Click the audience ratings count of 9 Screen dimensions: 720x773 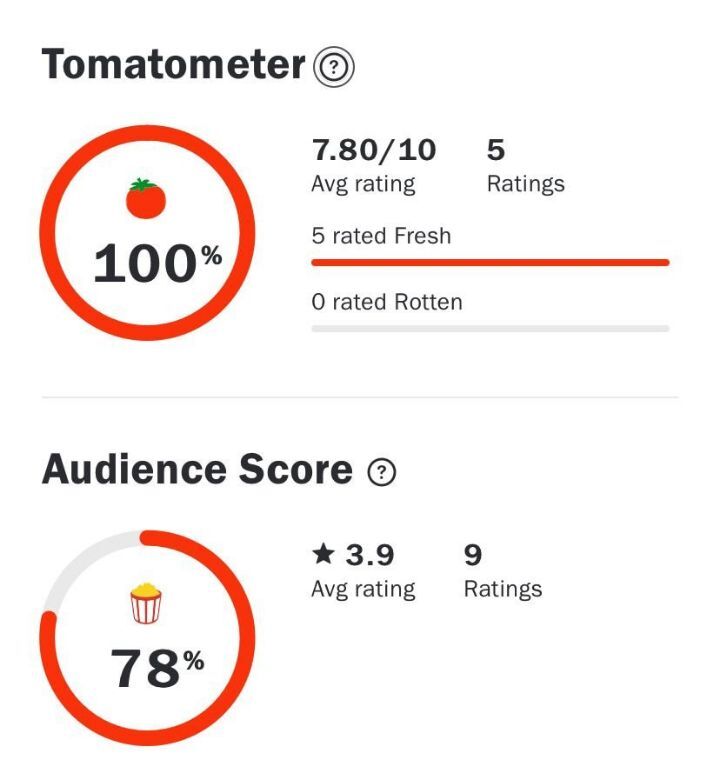coord(473,555)
